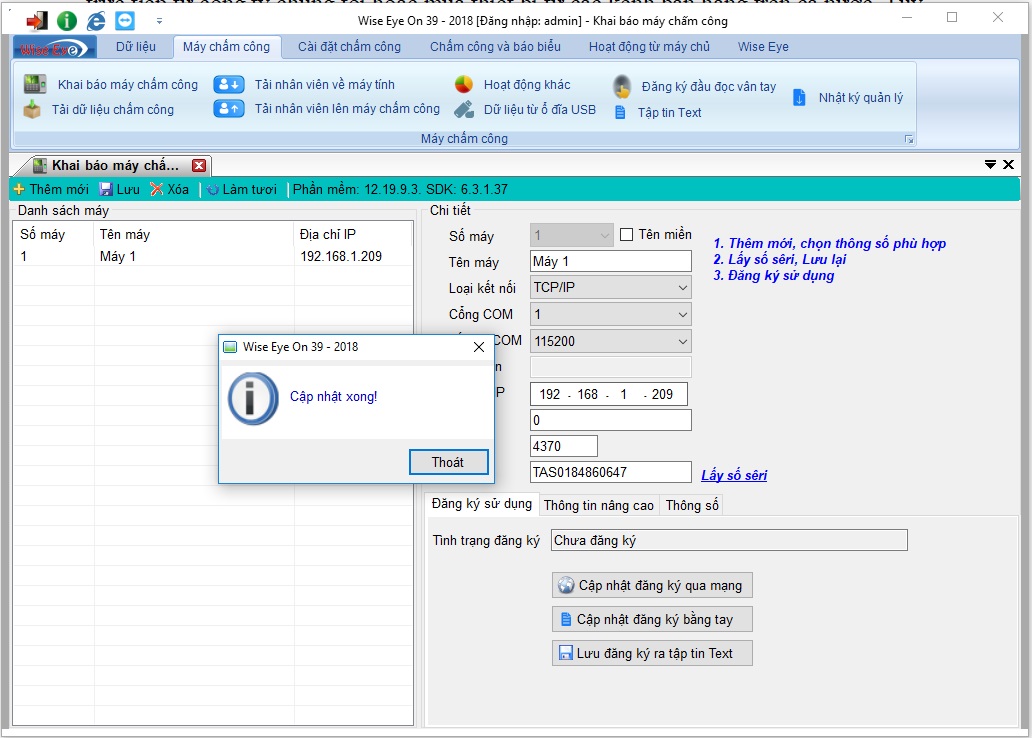1032x738 pixels.
Task: Click Tải dữ liệu chấm công icon
Action: pos(33,110)
